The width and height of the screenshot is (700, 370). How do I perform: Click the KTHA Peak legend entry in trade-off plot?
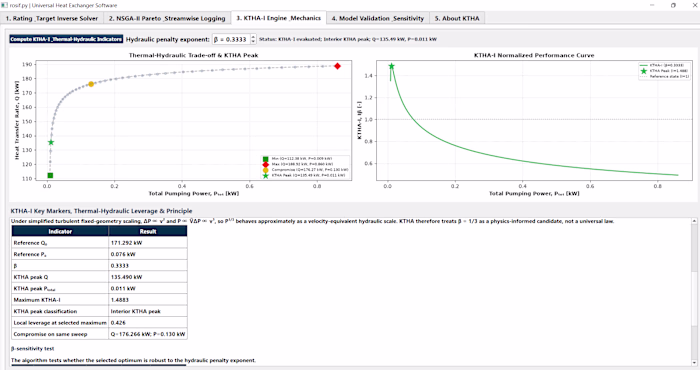(x=304, y=175)
